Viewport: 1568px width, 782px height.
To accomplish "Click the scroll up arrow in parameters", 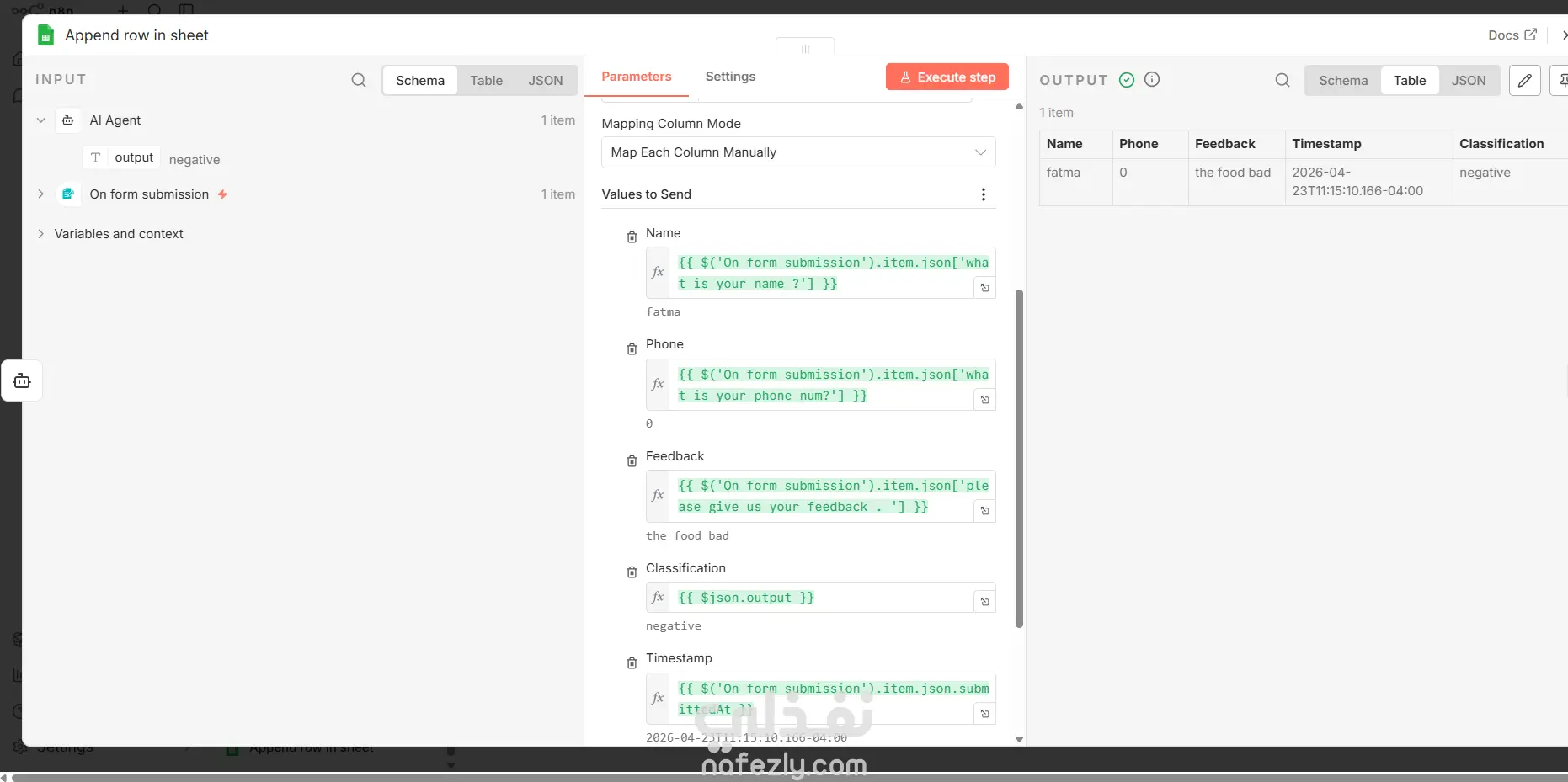I will coord(1019,106).
